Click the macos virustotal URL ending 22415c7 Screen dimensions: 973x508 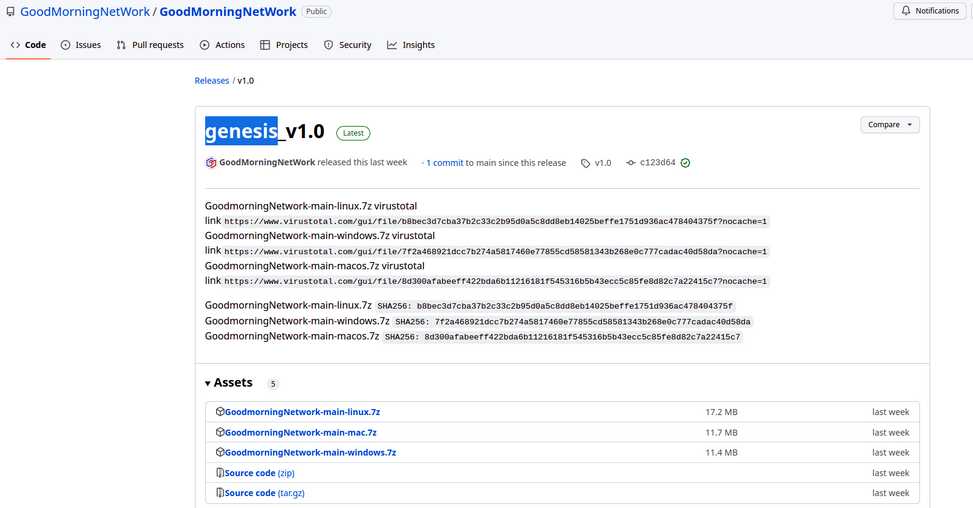coord(495,281)
